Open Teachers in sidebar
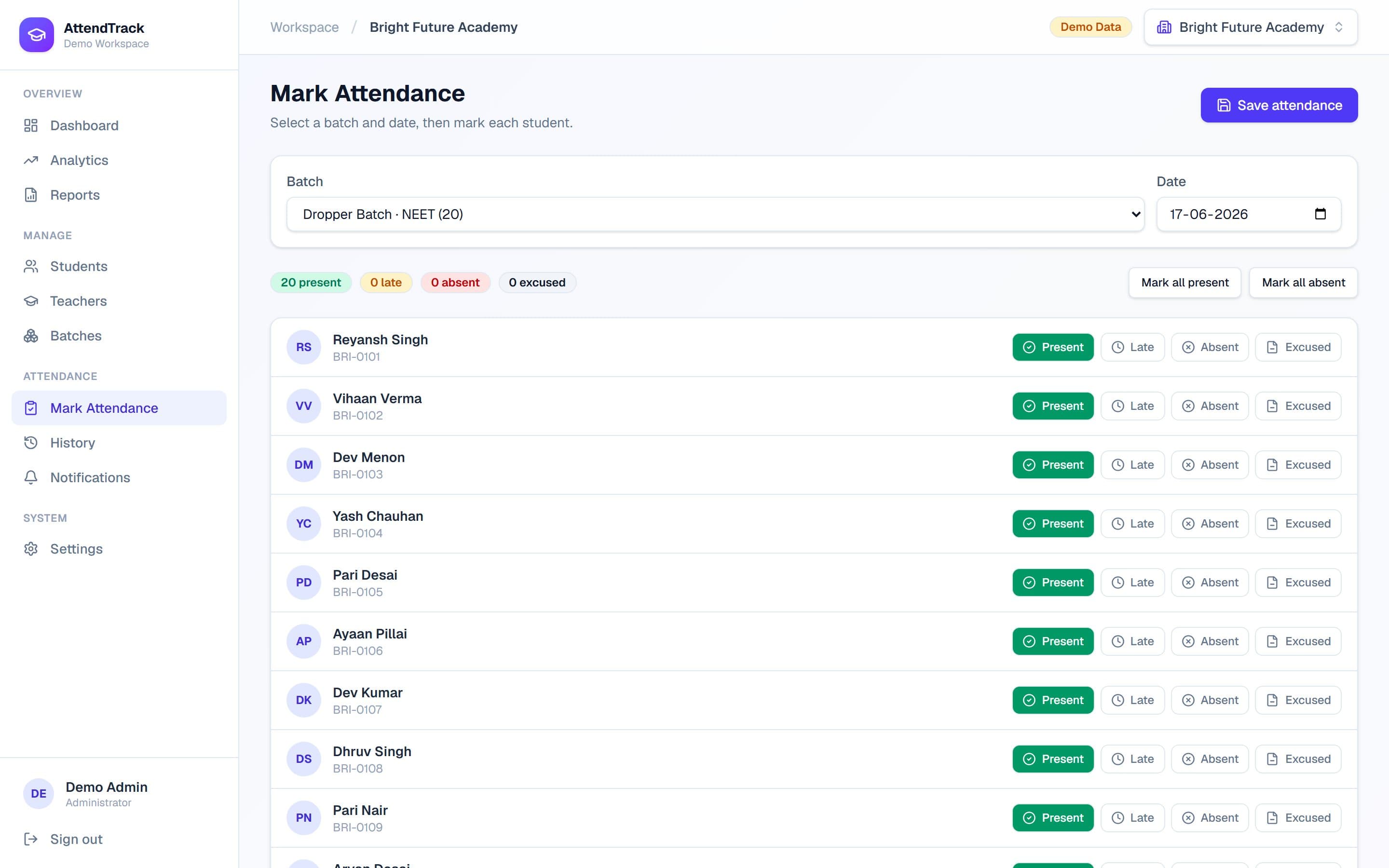Image resolution: width=1389 pixels, height=868 pixels. (x=119, y=301)
